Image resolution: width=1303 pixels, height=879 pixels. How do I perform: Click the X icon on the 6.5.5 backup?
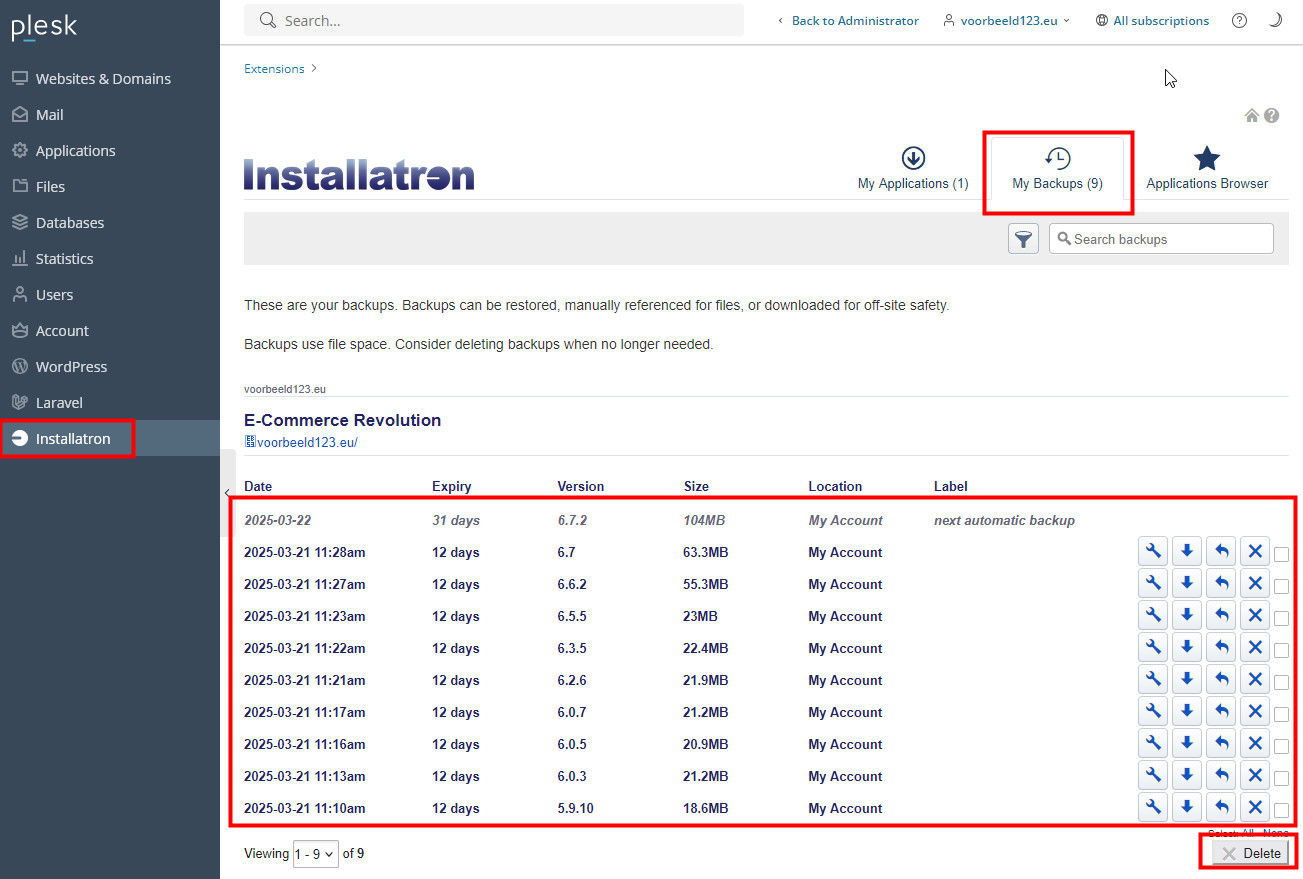point(1255,615)
